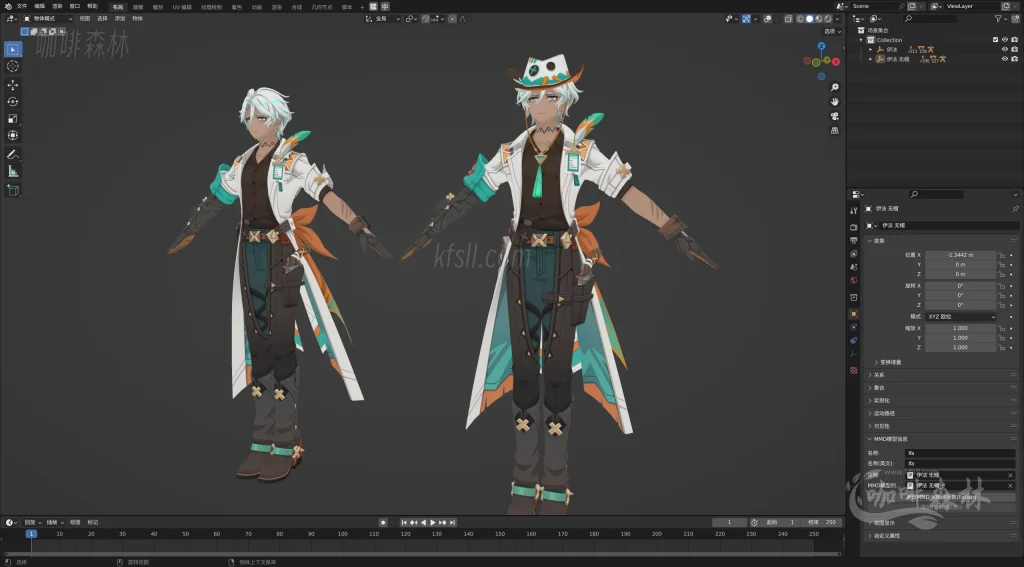Open the Object Data properties tab
The width and height of the screenshot is (1024, 567).
pyautogui.click(x=854, y=353)
